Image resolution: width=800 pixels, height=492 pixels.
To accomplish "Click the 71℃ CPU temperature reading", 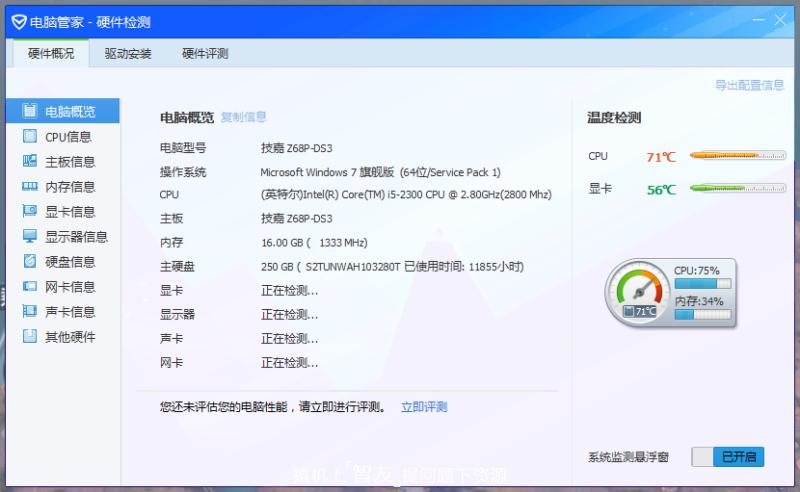I will pos(661,157).
